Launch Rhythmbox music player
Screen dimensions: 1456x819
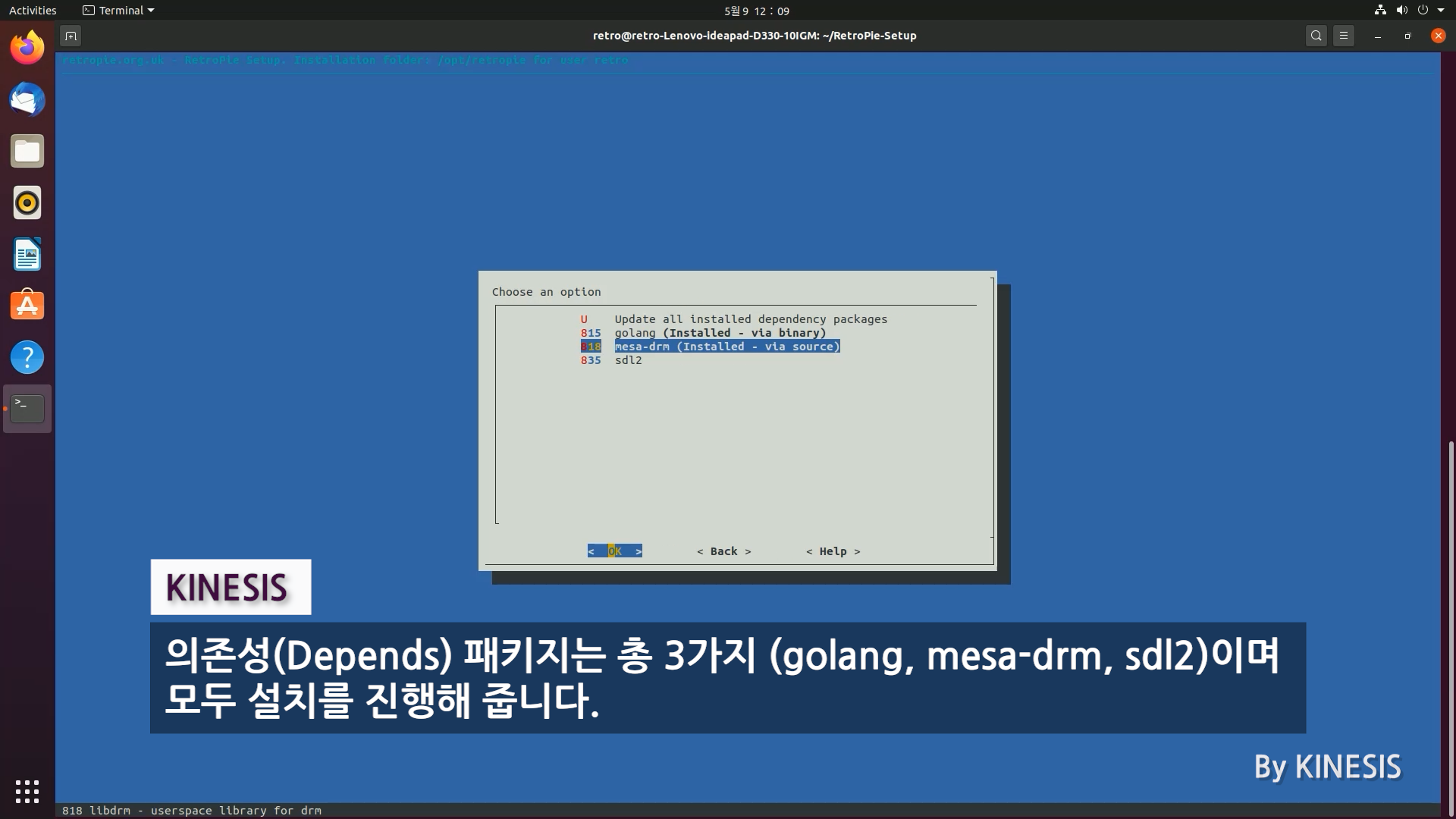(27, 203)
